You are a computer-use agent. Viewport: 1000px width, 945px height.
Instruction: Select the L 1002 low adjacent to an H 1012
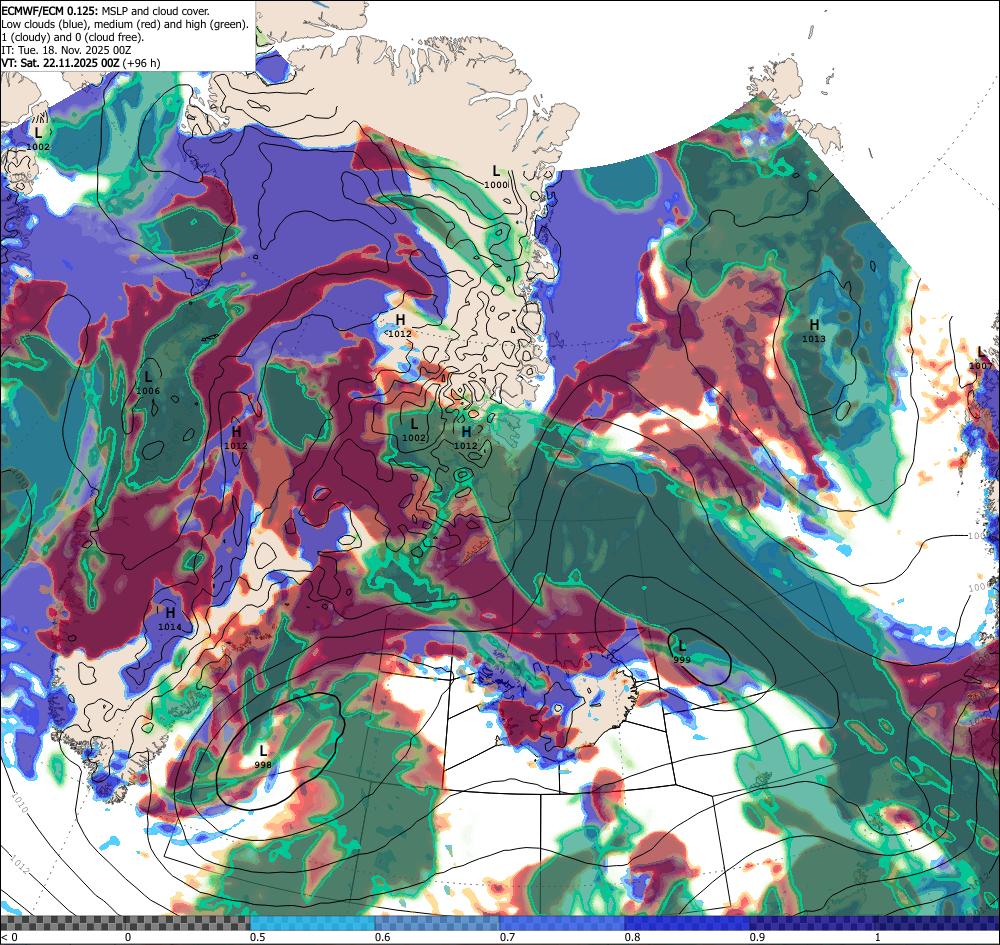(414, 430)
